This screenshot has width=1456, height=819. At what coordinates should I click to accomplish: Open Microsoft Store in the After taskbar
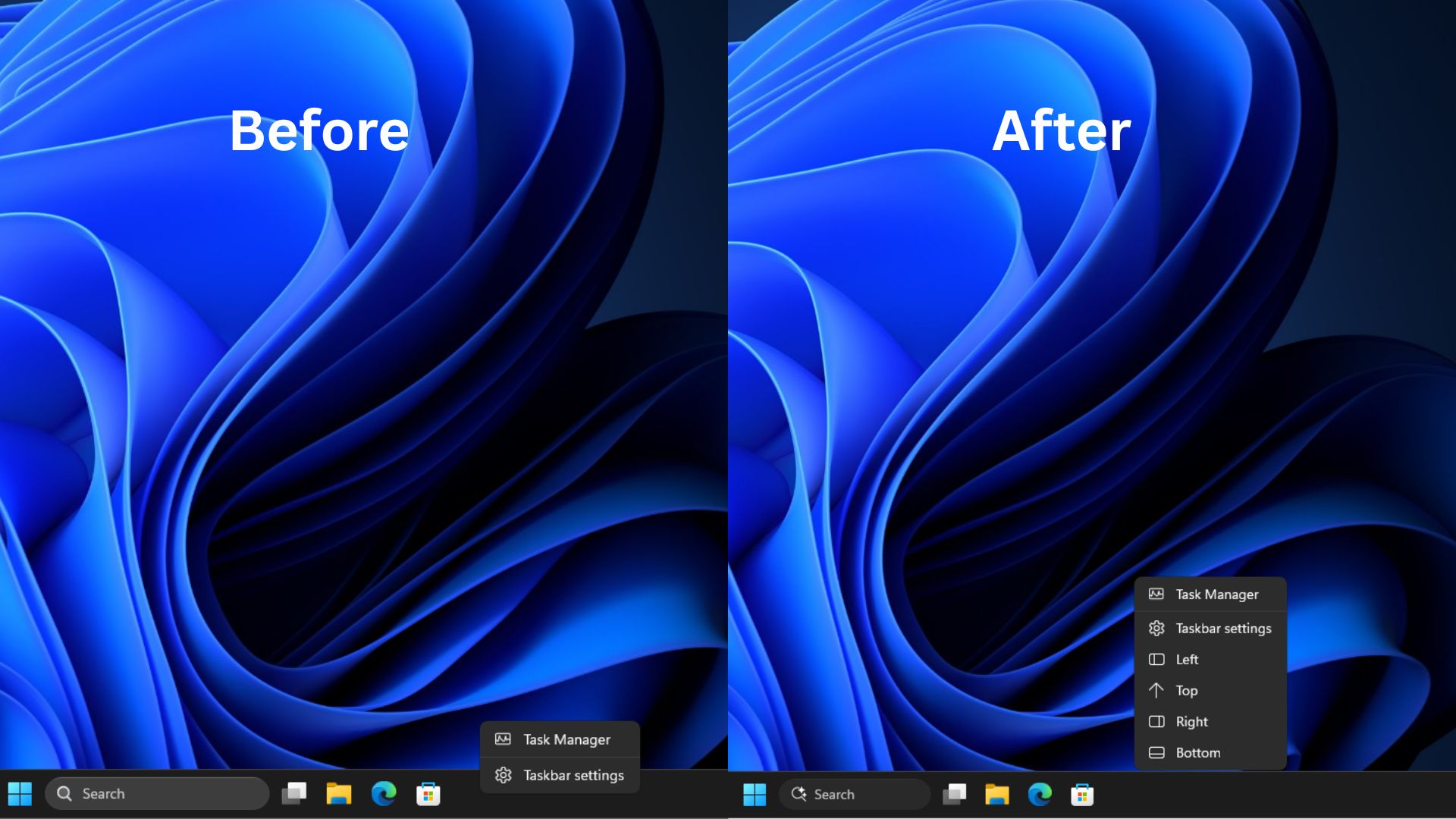(x=1082, y=794)
